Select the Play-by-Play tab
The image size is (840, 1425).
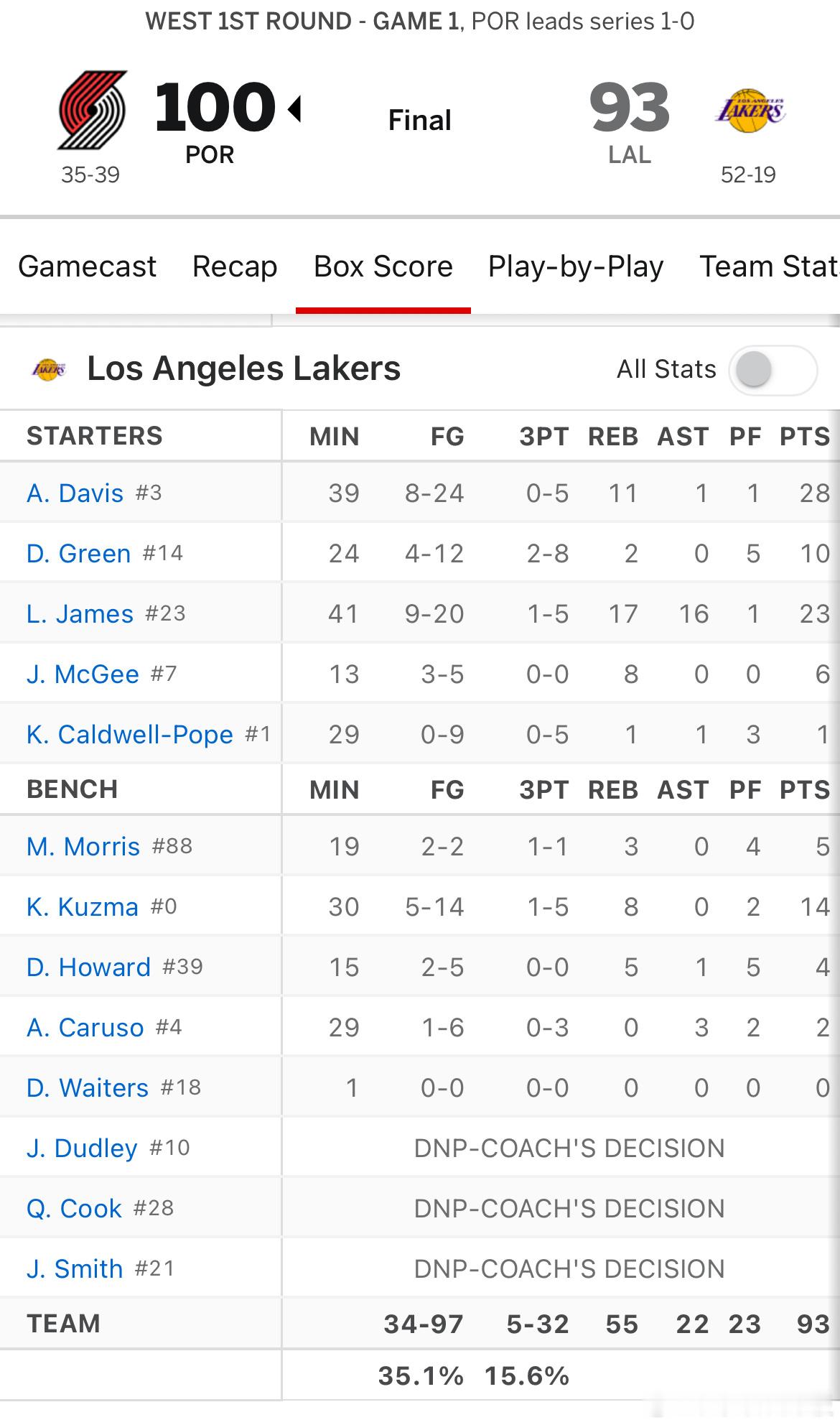coord(576,266)
